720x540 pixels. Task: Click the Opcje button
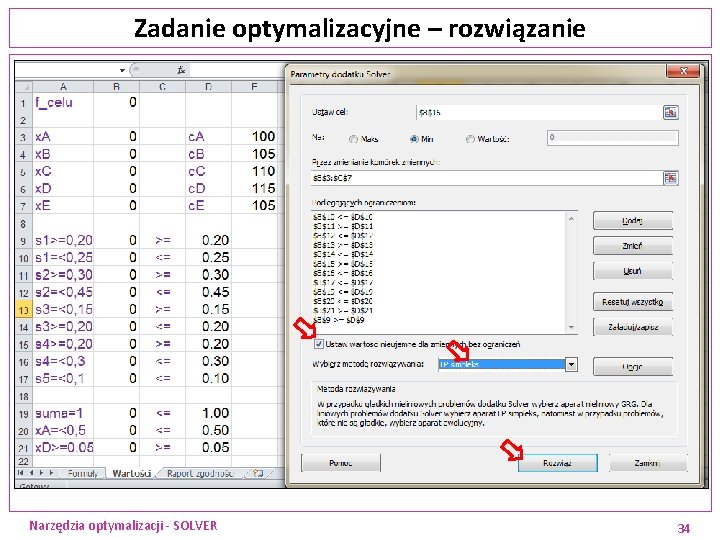(x=632, y=367)
